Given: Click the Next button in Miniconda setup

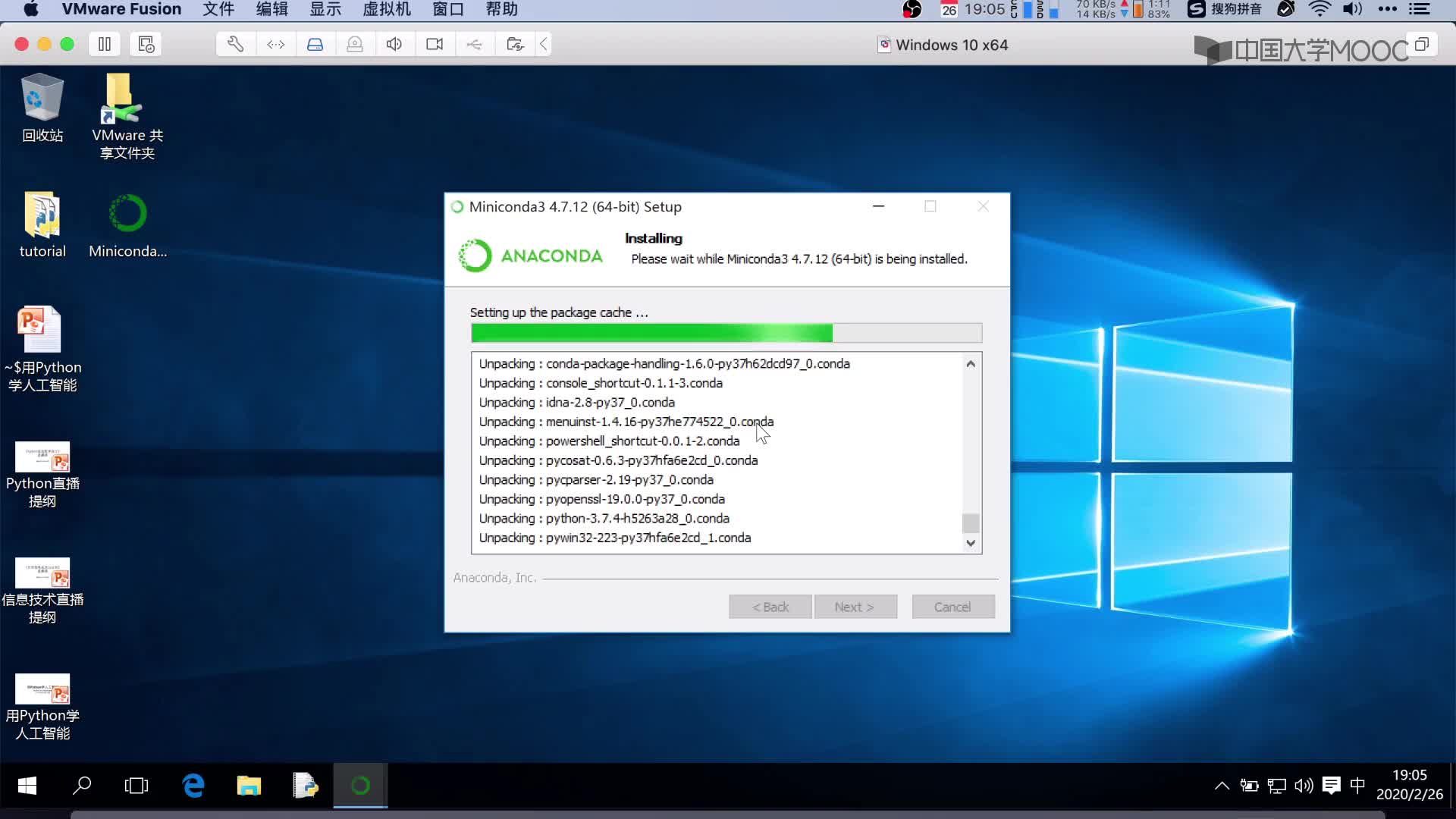Looking at the screenshot, I should [855, 607].
